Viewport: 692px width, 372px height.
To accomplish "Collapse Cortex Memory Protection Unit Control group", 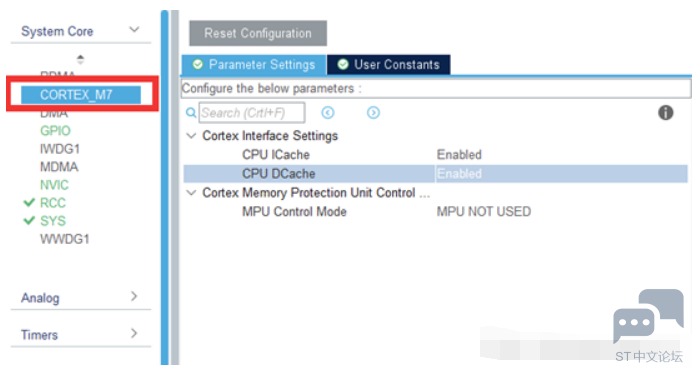I will coord(191,192).
